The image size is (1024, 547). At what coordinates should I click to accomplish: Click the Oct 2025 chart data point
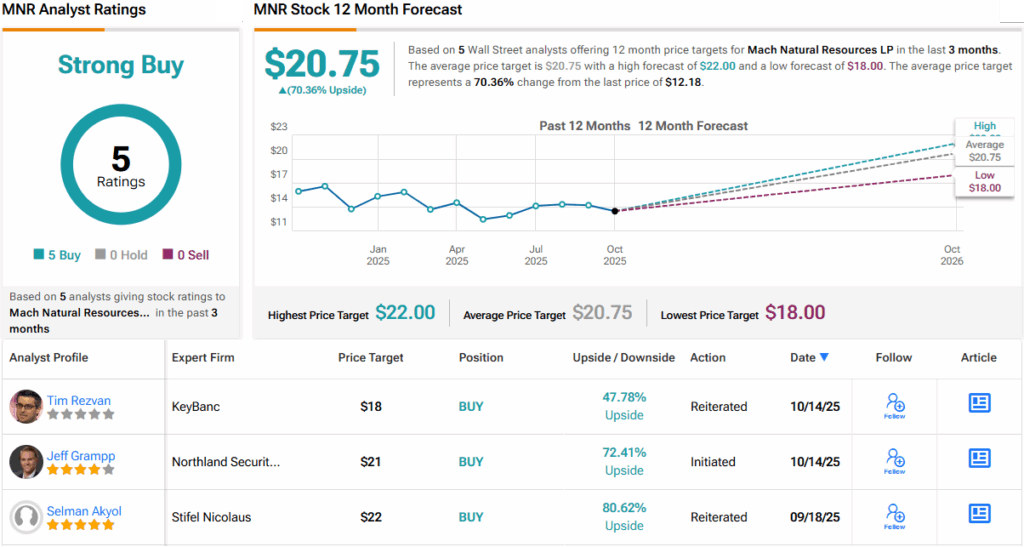pyautogui.click(x=614, y=211)
